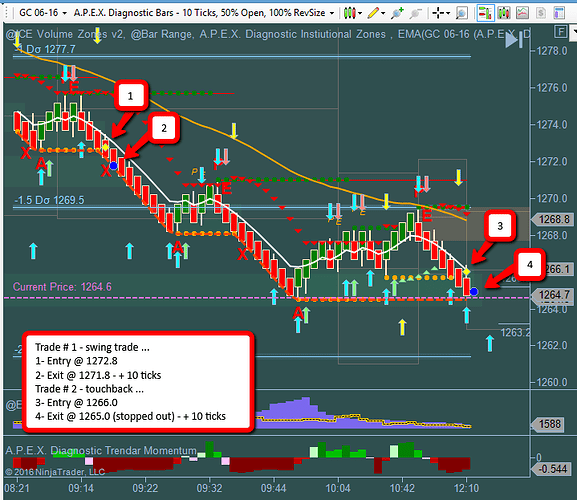Open the arrow beside the pencil tool
The image size is (577, 500).
click(383, 13)
